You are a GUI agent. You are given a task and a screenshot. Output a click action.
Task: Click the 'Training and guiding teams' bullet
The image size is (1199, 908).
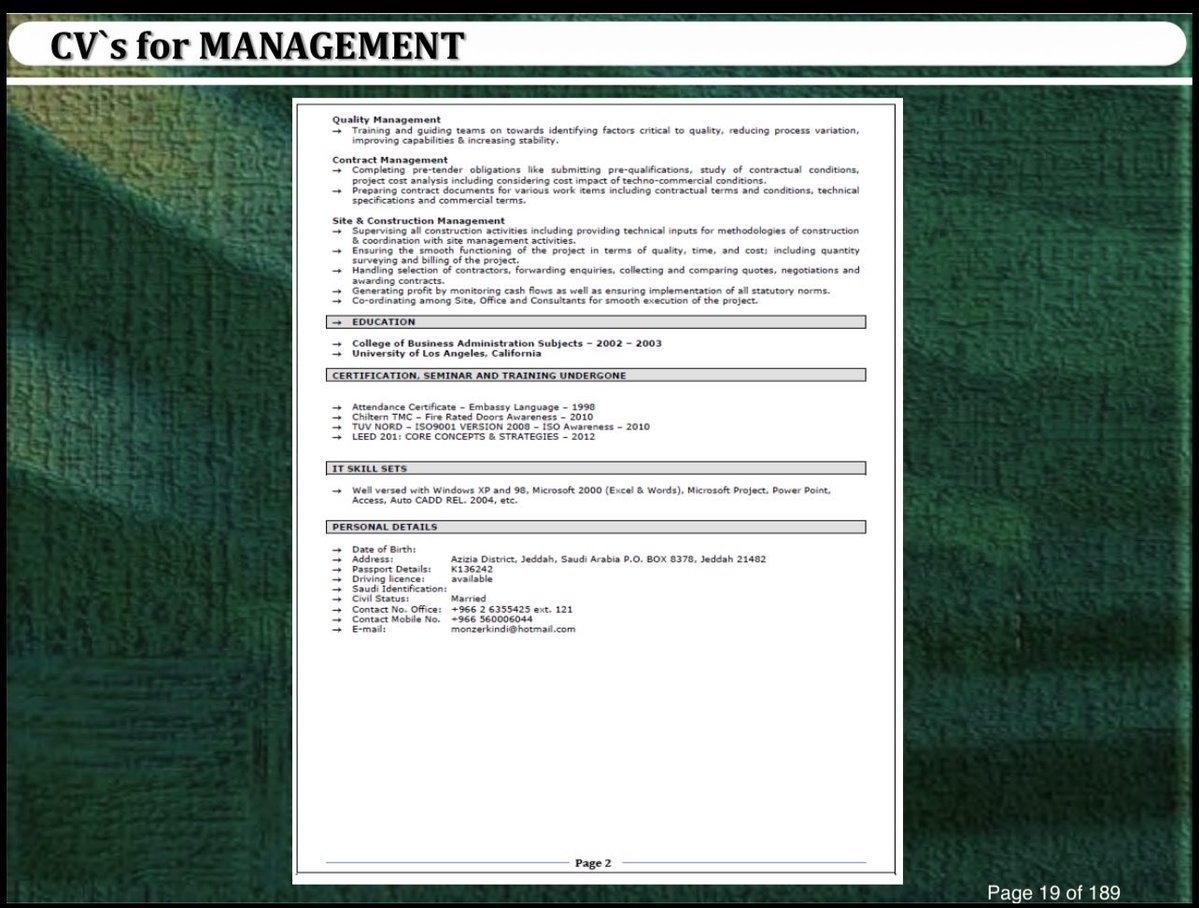coord(605,135)
